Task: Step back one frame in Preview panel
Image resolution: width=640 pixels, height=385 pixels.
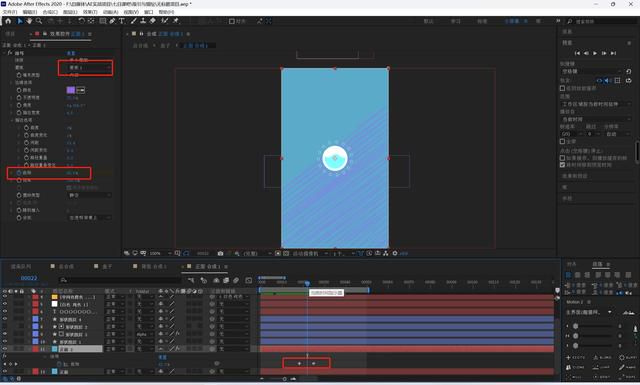Action: coord(586,53)
